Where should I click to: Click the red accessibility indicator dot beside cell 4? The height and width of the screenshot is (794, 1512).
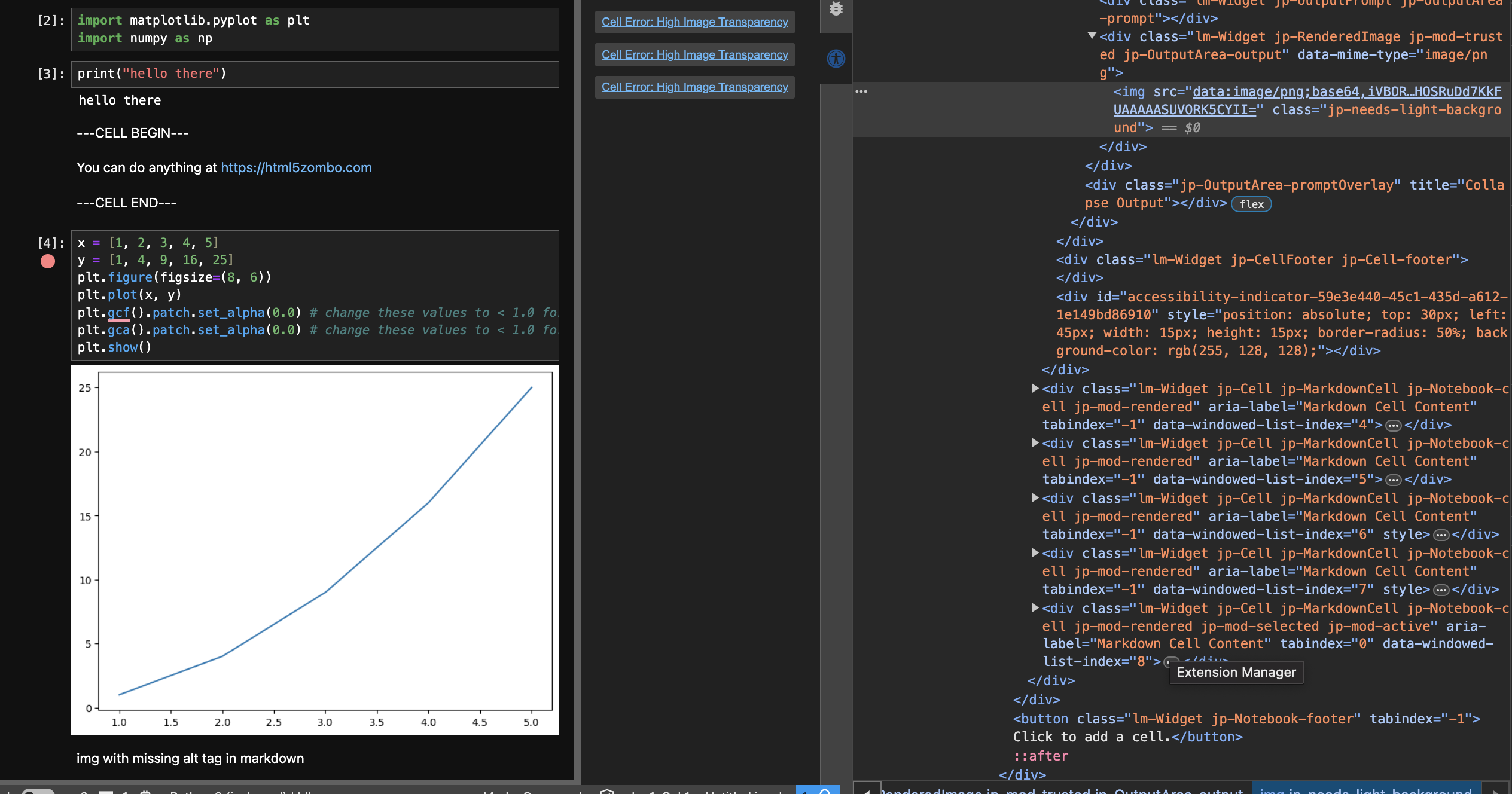[x=48, y=261]
